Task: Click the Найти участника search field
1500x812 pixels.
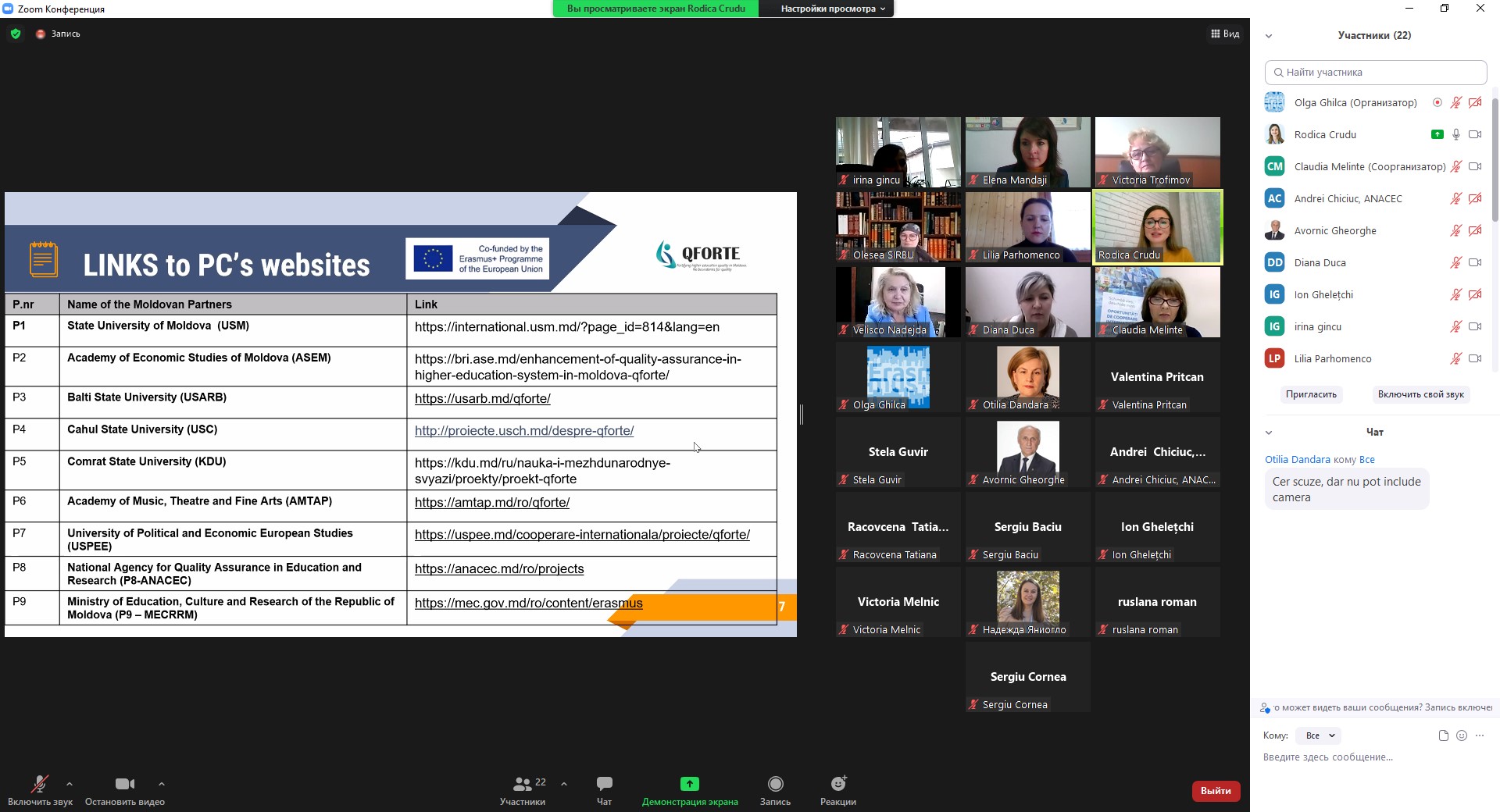Action: [1375, 73]
